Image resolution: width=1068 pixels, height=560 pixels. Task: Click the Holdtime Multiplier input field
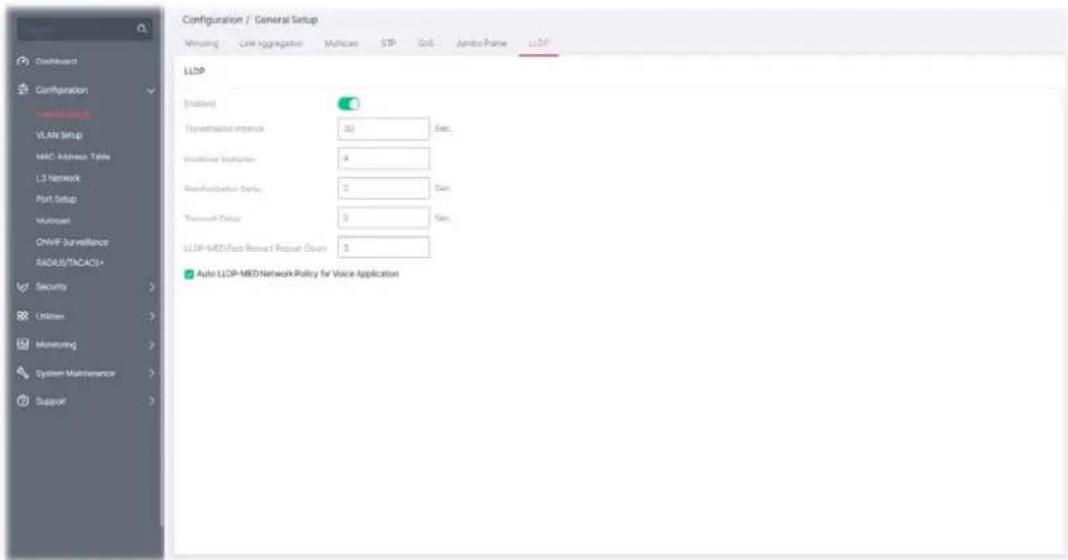[383, 159]
